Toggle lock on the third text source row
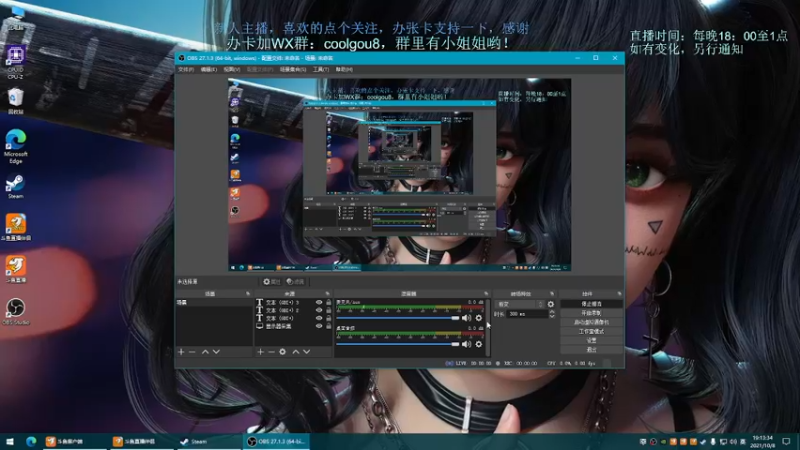The image size is (800, 450). pos(329,318)
